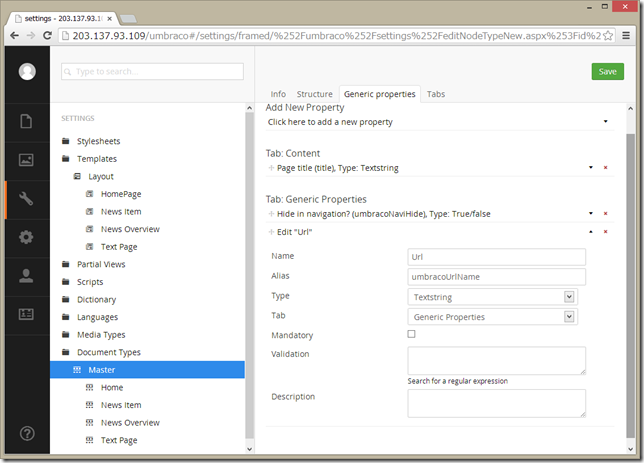This screenshot has width=644, height=463.
Task: Switch to the Tabs tab
Action: tap(436, 94)
